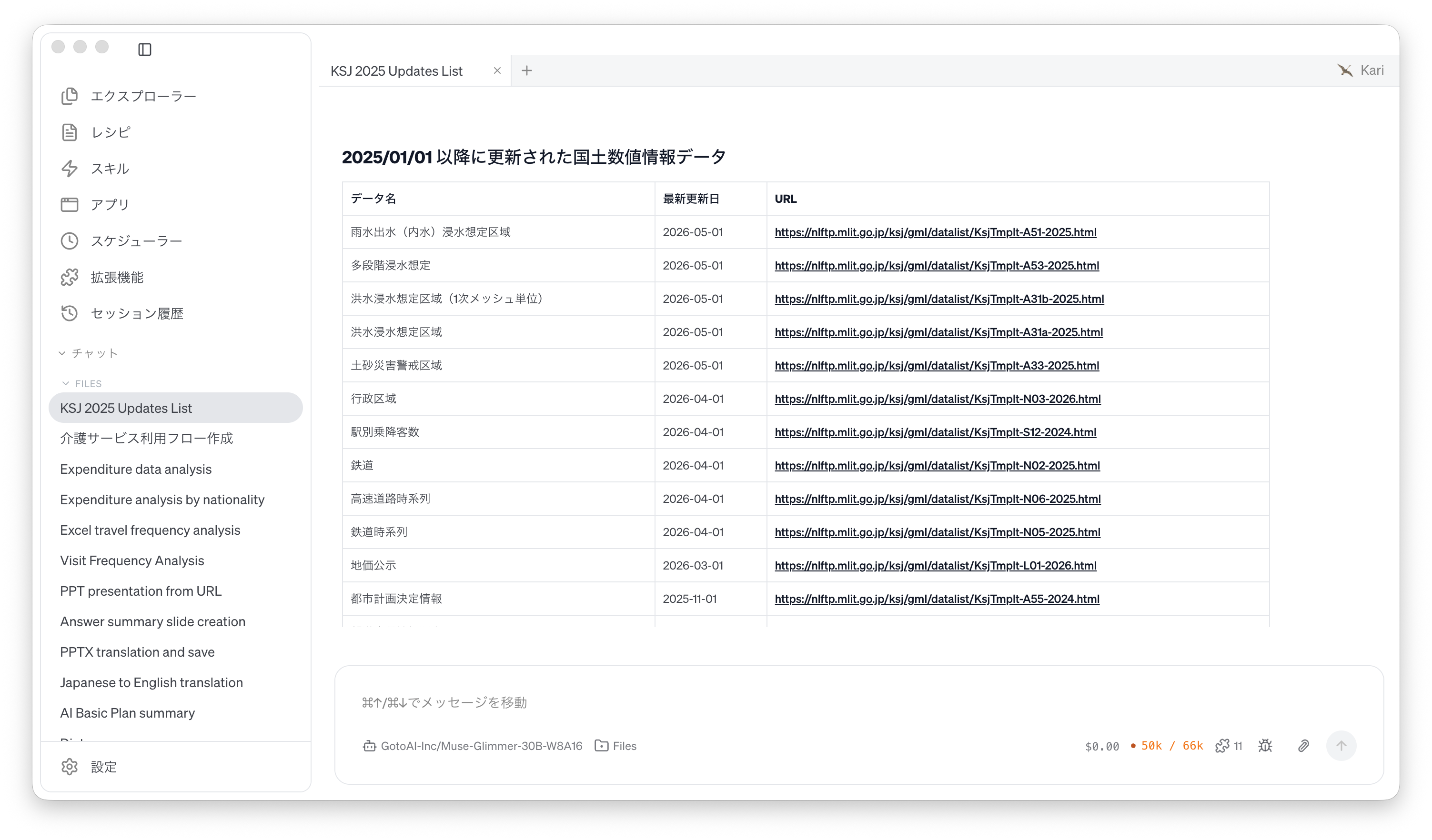Open Expenditure analysis by nationality chat

162,499
